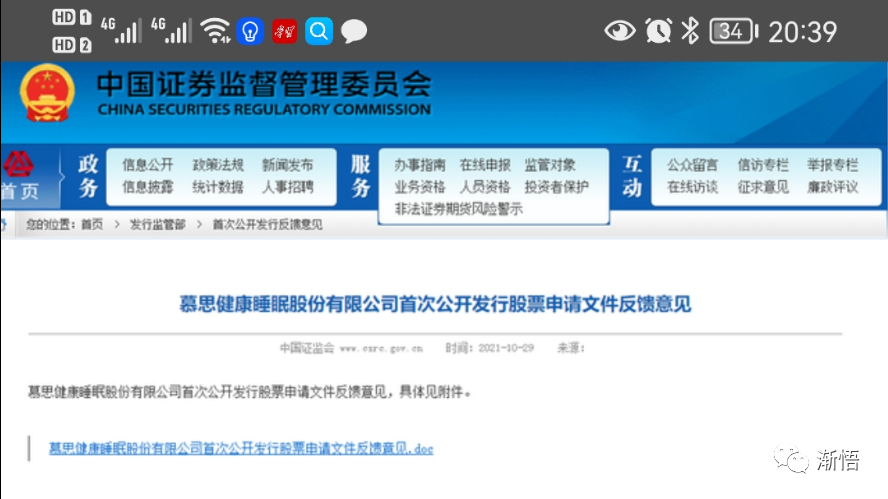Open 业务资格 link
Screen dimensions: 888x499
click(x=420, y=187)
